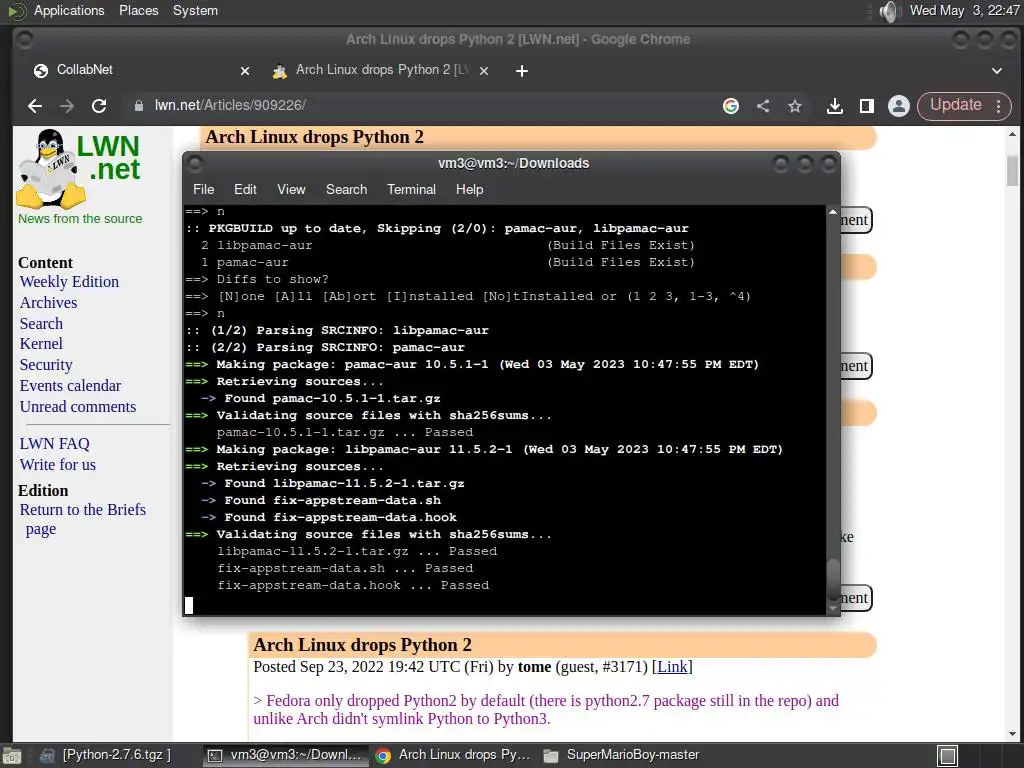This screenshot has width=1024, height=768.
Task: Select the Arch Linux drops Python 2 tab
Action: click(381, 70)
